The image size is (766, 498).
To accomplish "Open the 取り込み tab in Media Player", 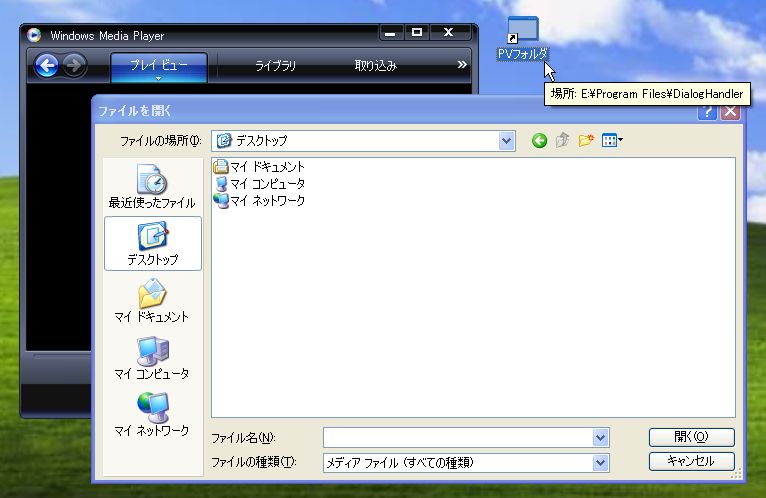I will (376, 65).
